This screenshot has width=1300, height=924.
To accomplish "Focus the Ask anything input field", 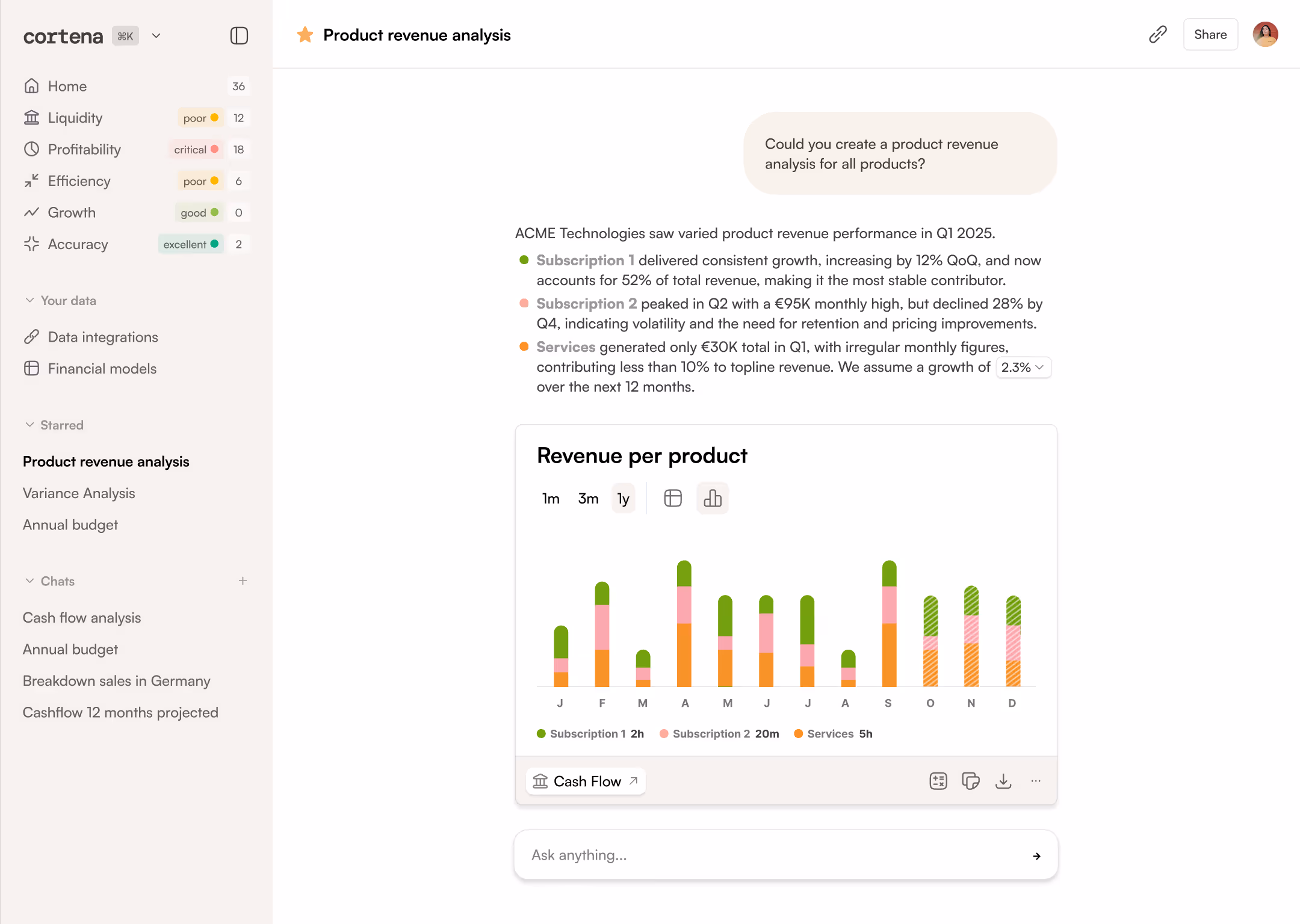I will click(786, 855).
